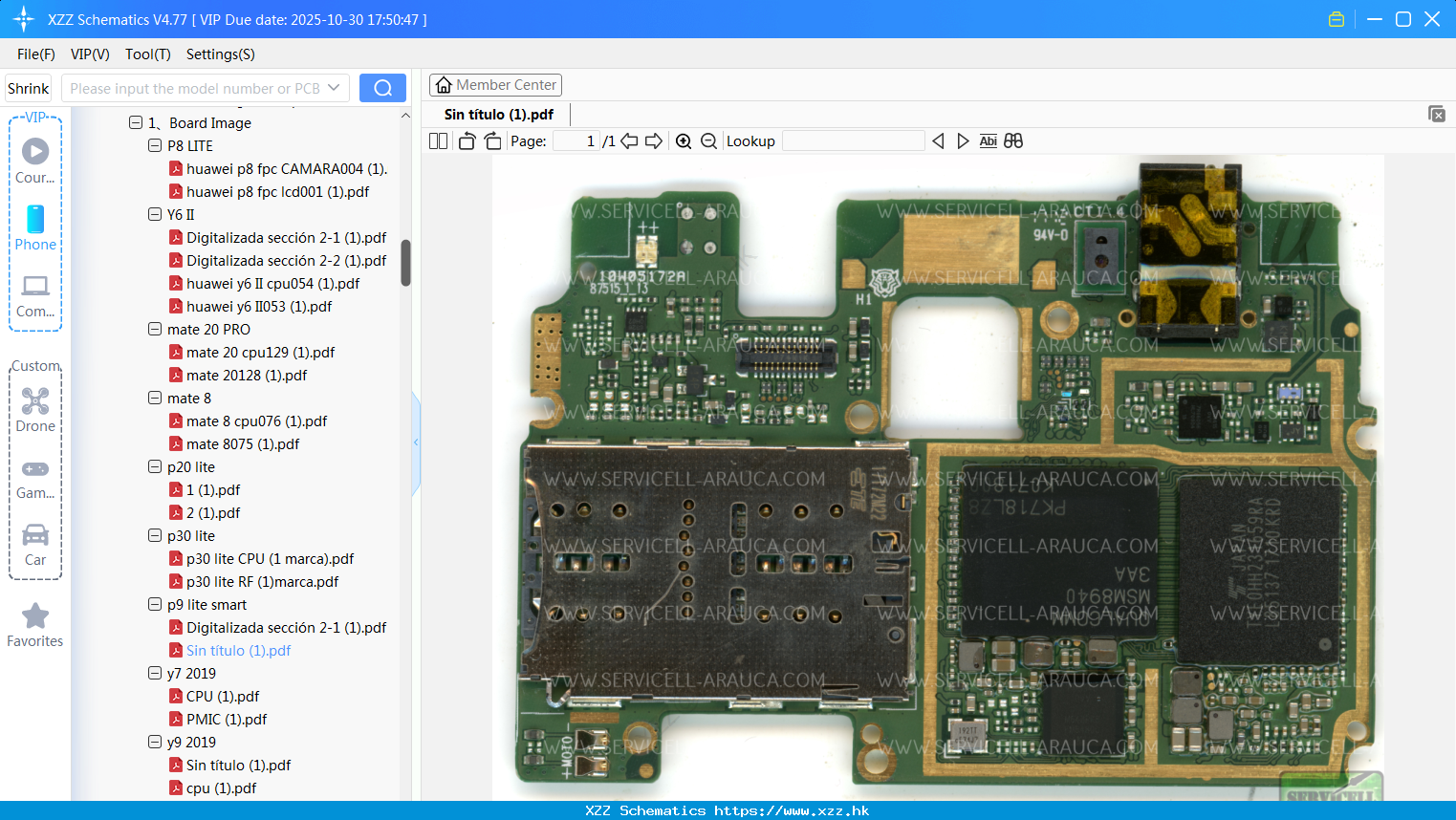Open the VIP(V) menu
Viewport: 1456px width, 820px height.
(x=90, y=54)
